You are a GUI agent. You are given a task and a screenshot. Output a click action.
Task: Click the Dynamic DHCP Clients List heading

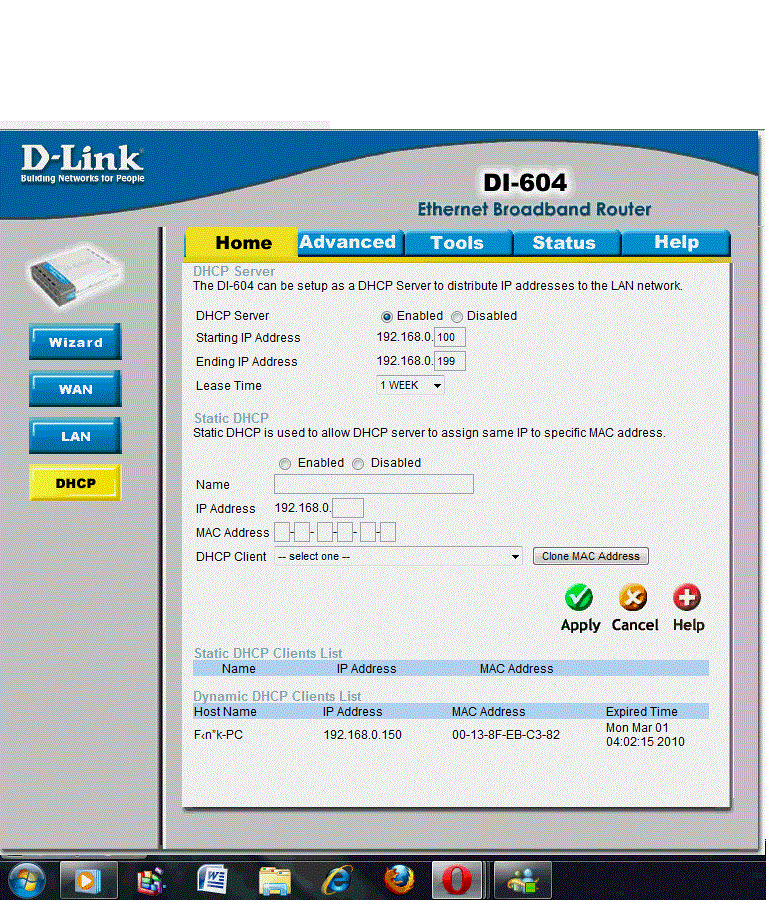point(277,696)
